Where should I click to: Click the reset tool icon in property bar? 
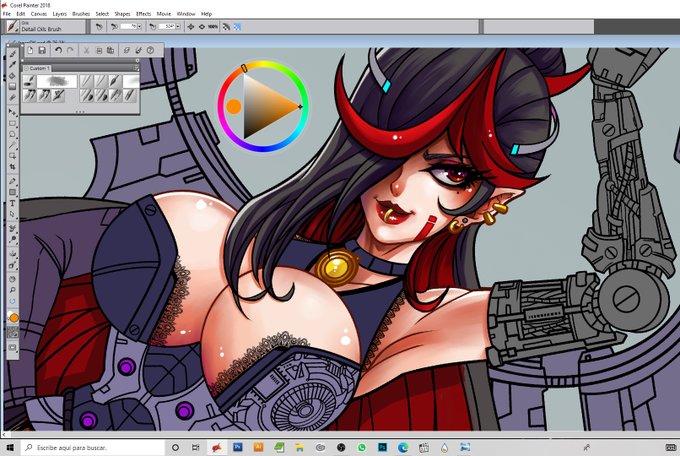[x=99, y=26]
